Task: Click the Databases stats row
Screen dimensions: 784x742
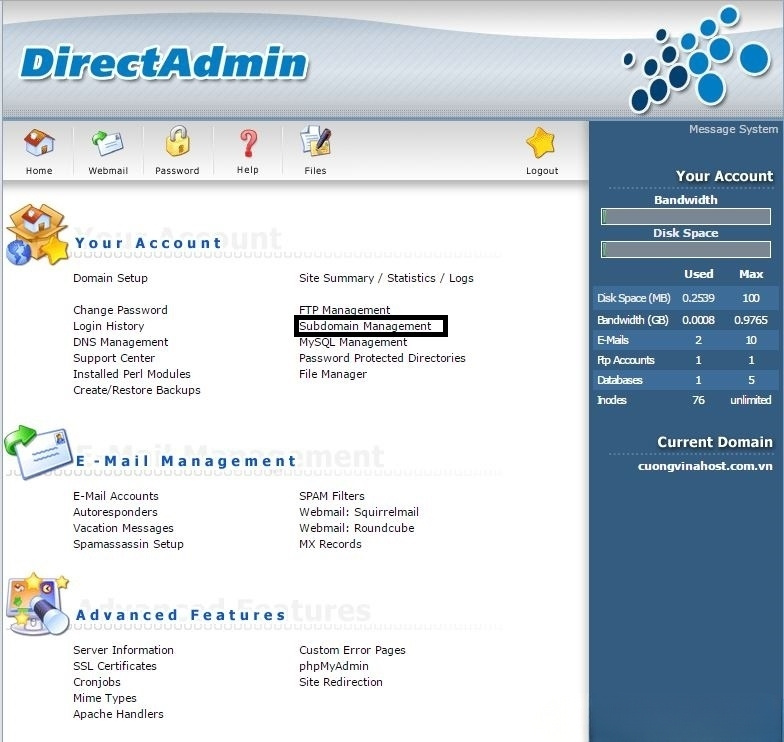Action: [x=686, y=380]
